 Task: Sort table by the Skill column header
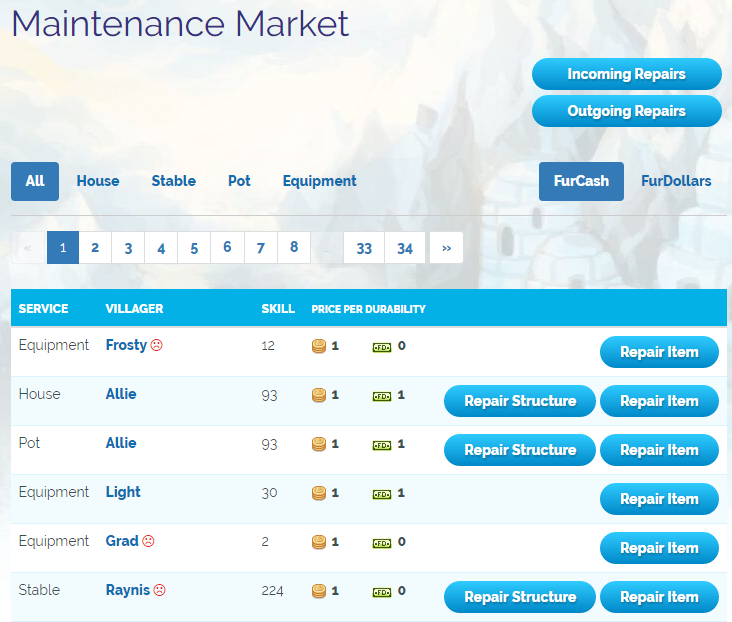278,309
